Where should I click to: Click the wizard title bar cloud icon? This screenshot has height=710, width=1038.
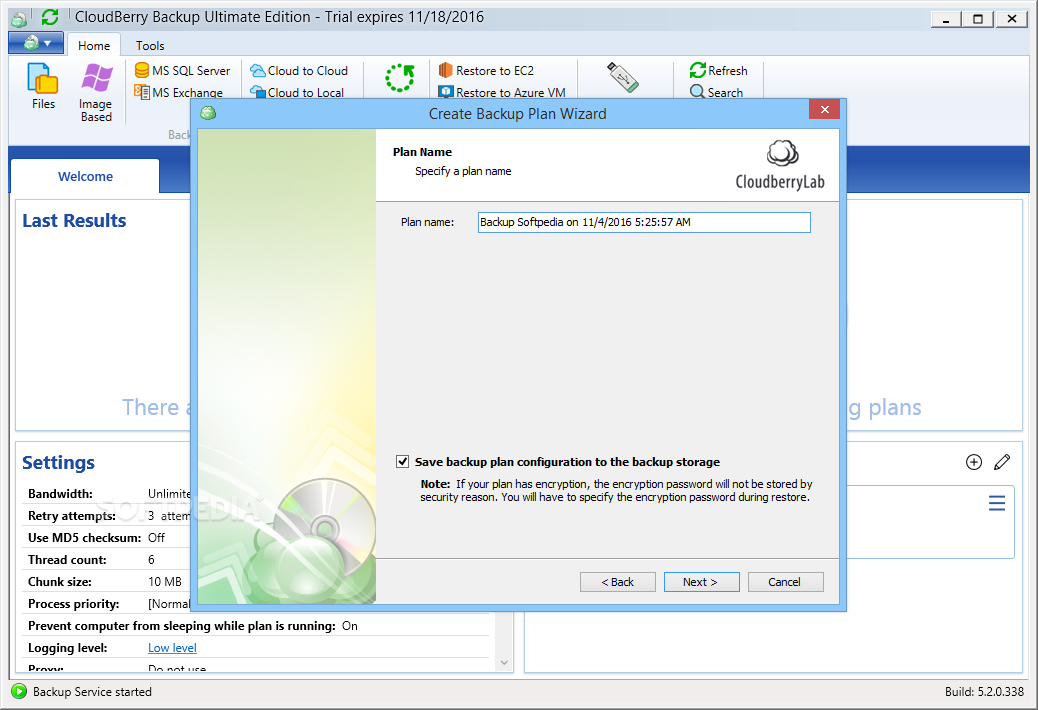tap(208, 113)
